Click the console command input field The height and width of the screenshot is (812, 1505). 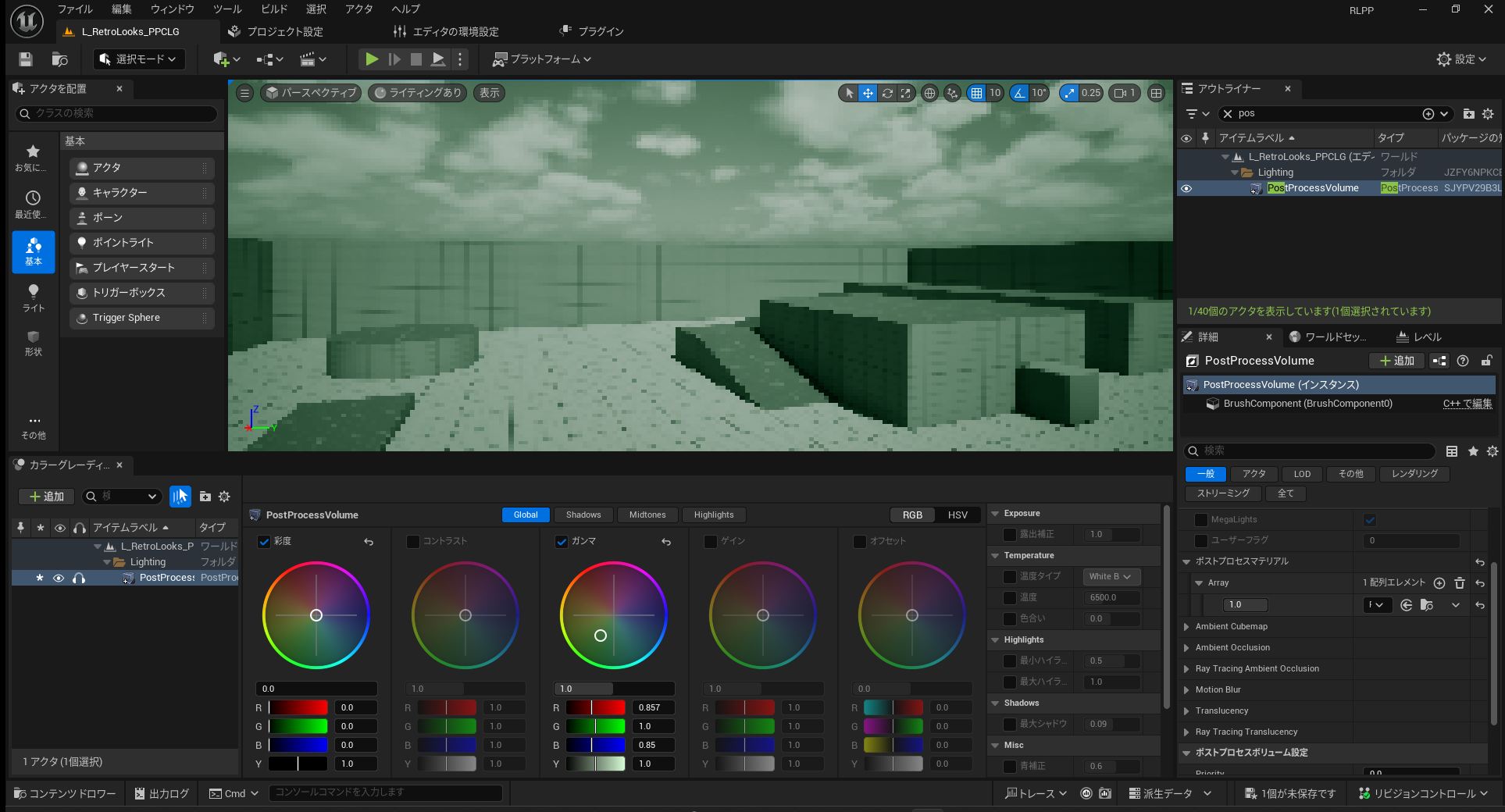pyautogui.click(x=386, y=792)
